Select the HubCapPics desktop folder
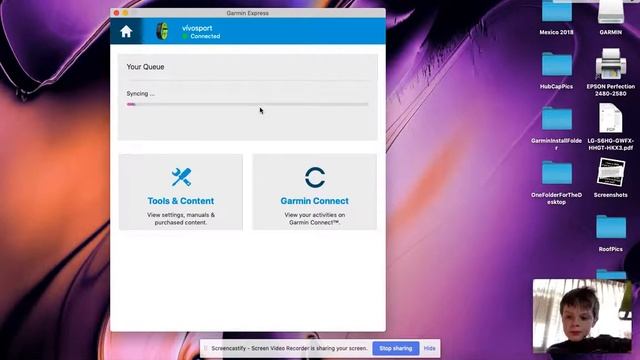The width and height of the screenshot is (640, 360). (x=556, y=64)
